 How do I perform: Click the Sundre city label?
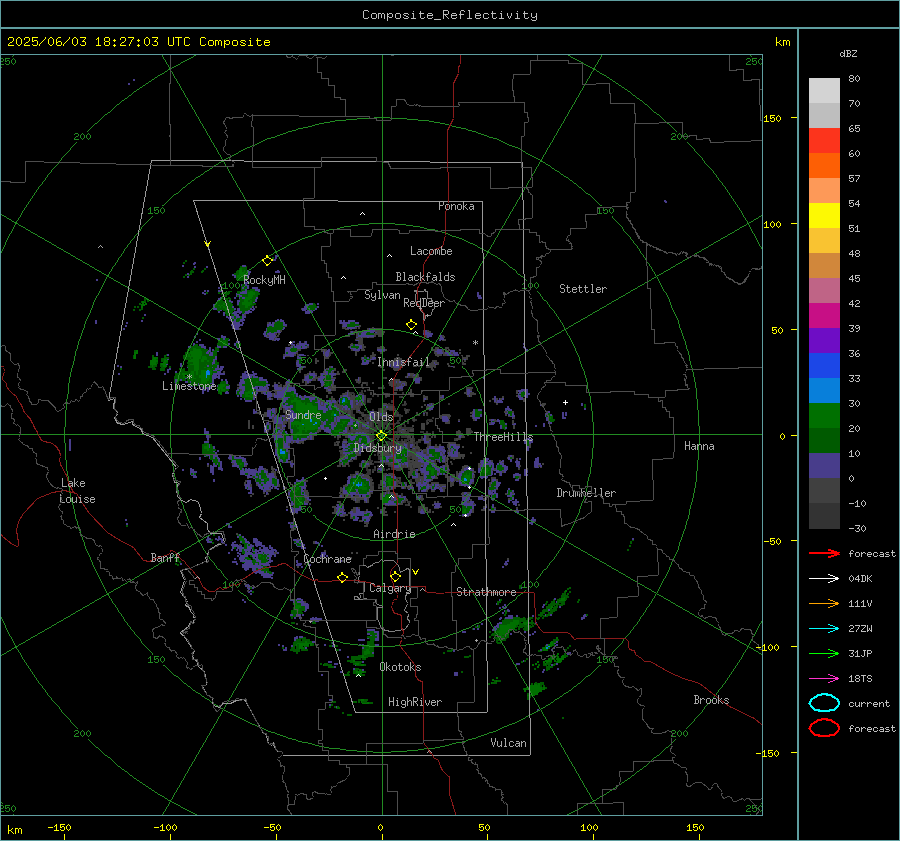tap(303, 415)
